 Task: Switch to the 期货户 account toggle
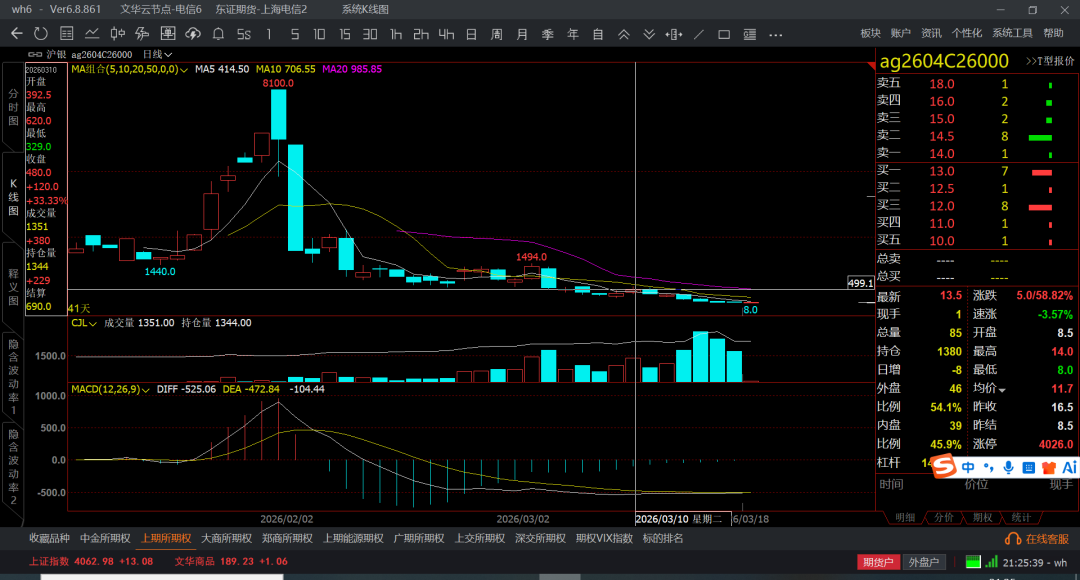877,562
